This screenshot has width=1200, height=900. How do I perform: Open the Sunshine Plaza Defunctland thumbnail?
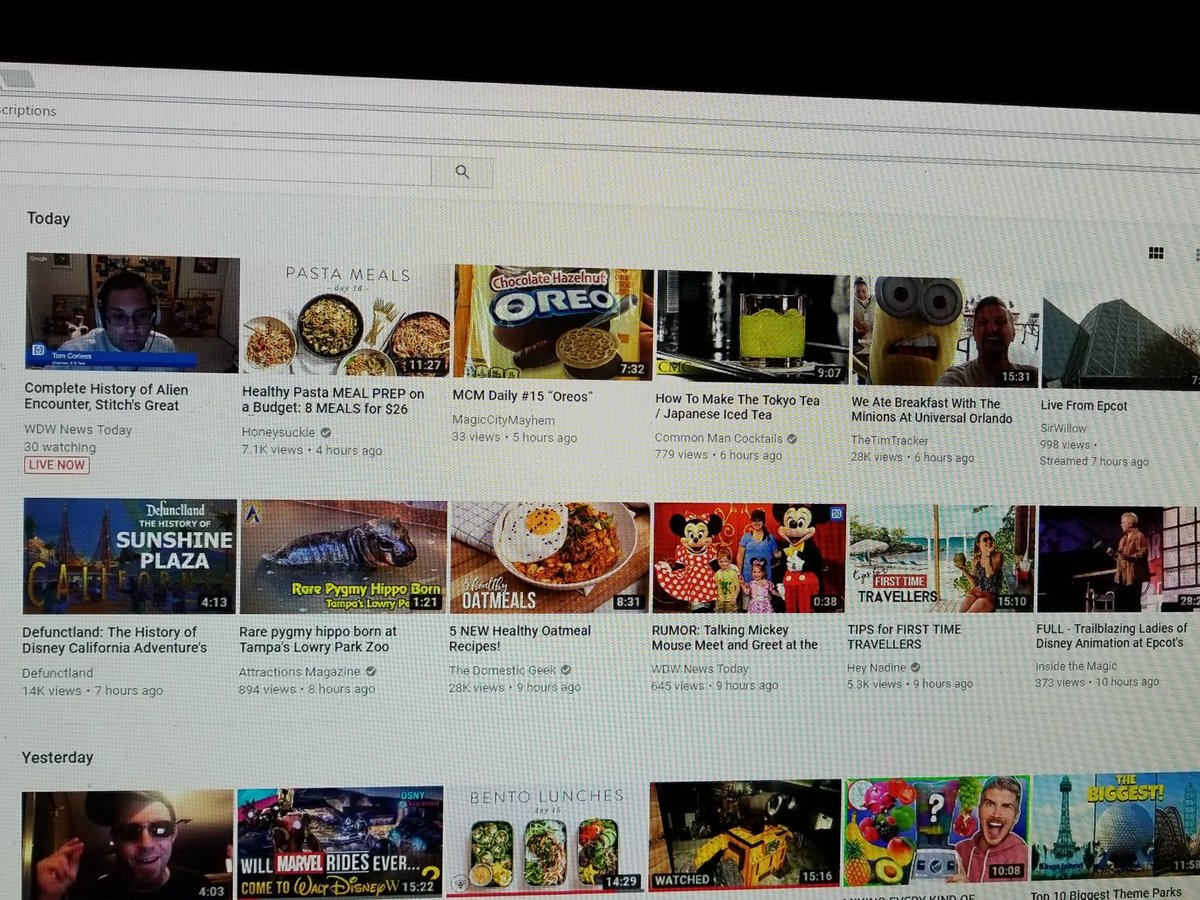click(130, 556)
